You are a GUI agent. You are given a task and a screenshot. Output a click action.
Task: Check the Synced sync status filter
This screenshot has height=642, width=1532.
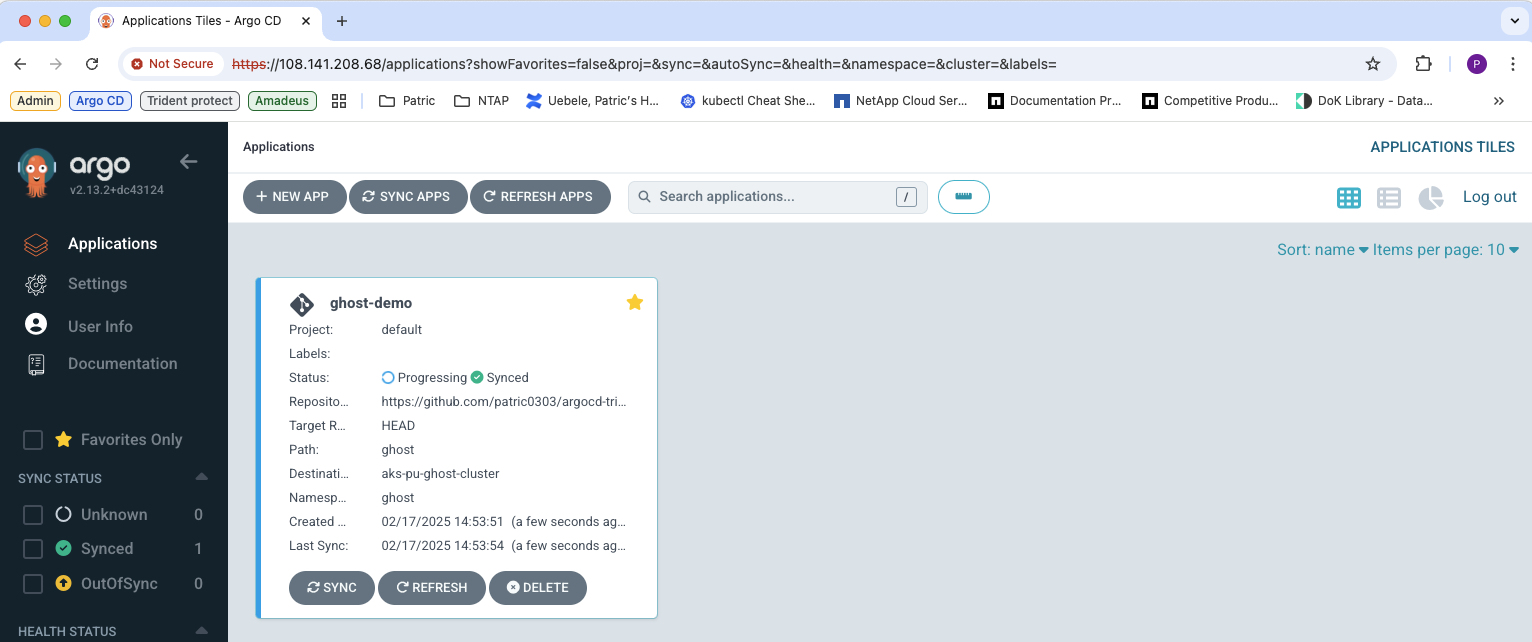(33, 549)
